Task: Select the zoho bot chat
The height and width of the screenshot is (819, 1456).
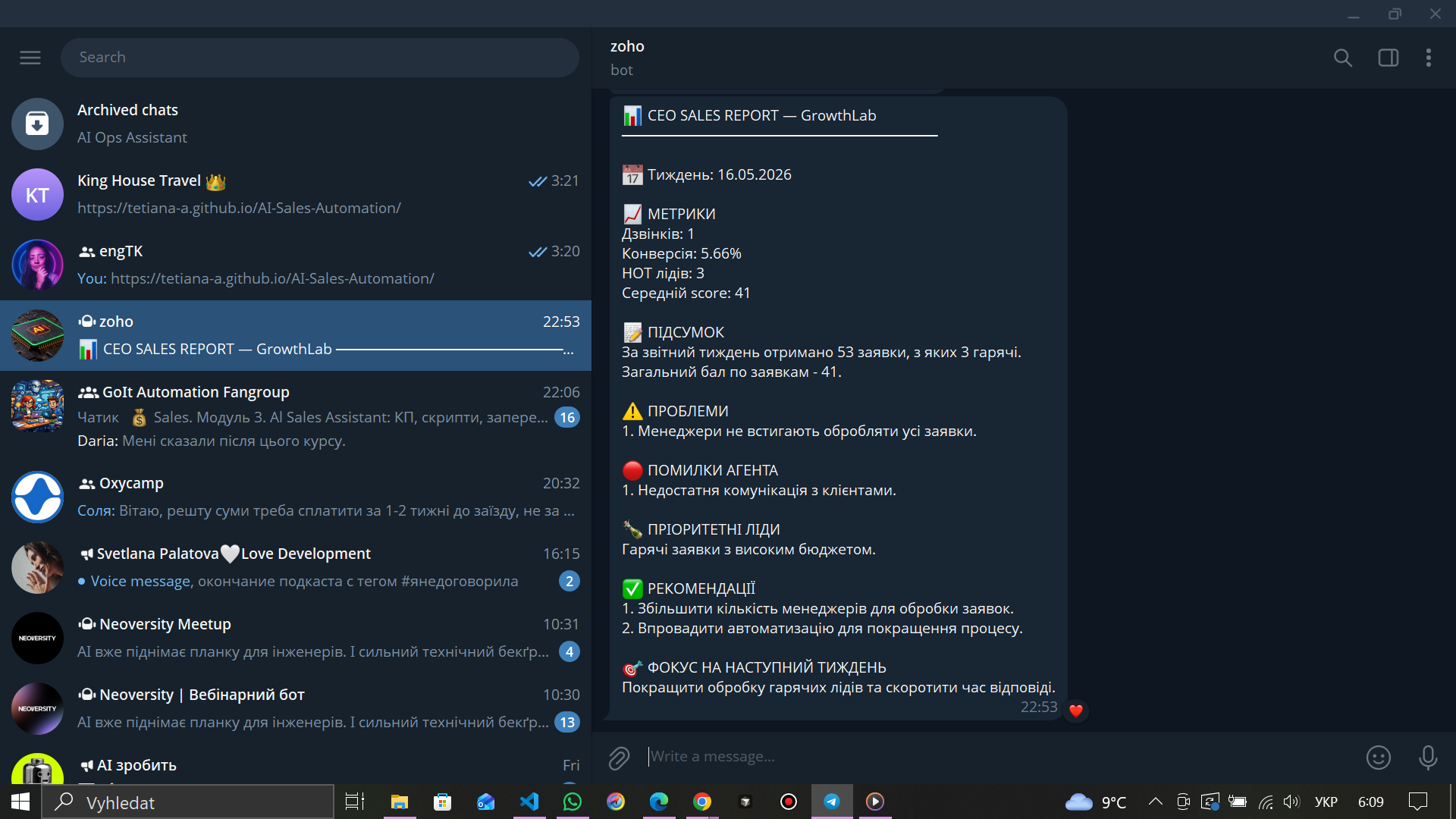Action: tap(296, 335)
